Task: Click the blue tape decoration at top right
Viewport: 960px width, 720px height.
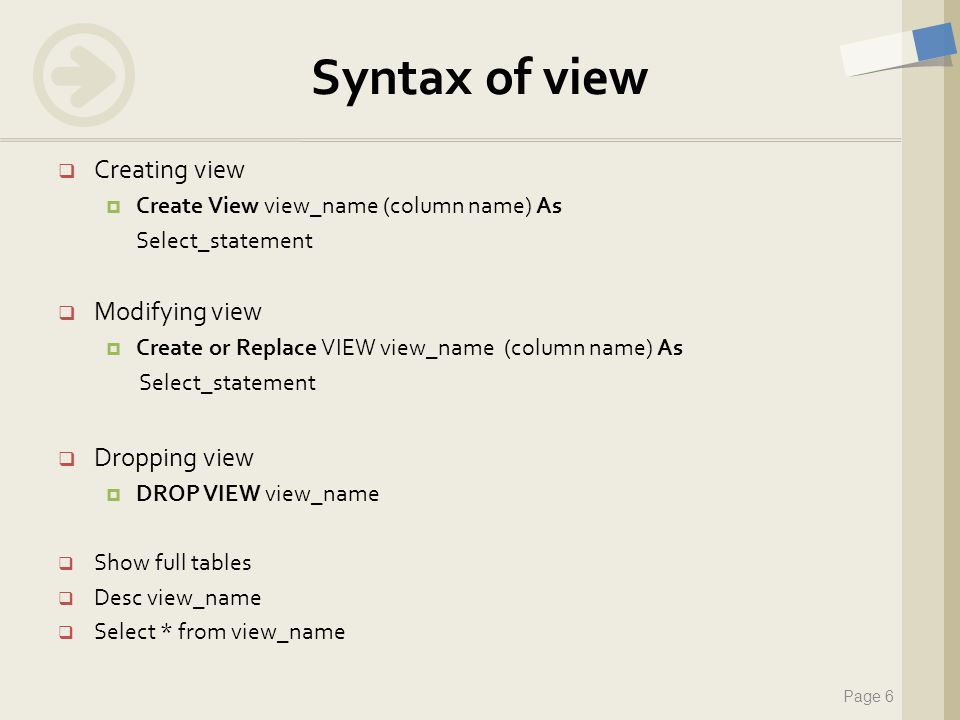Action: point(934,42)
